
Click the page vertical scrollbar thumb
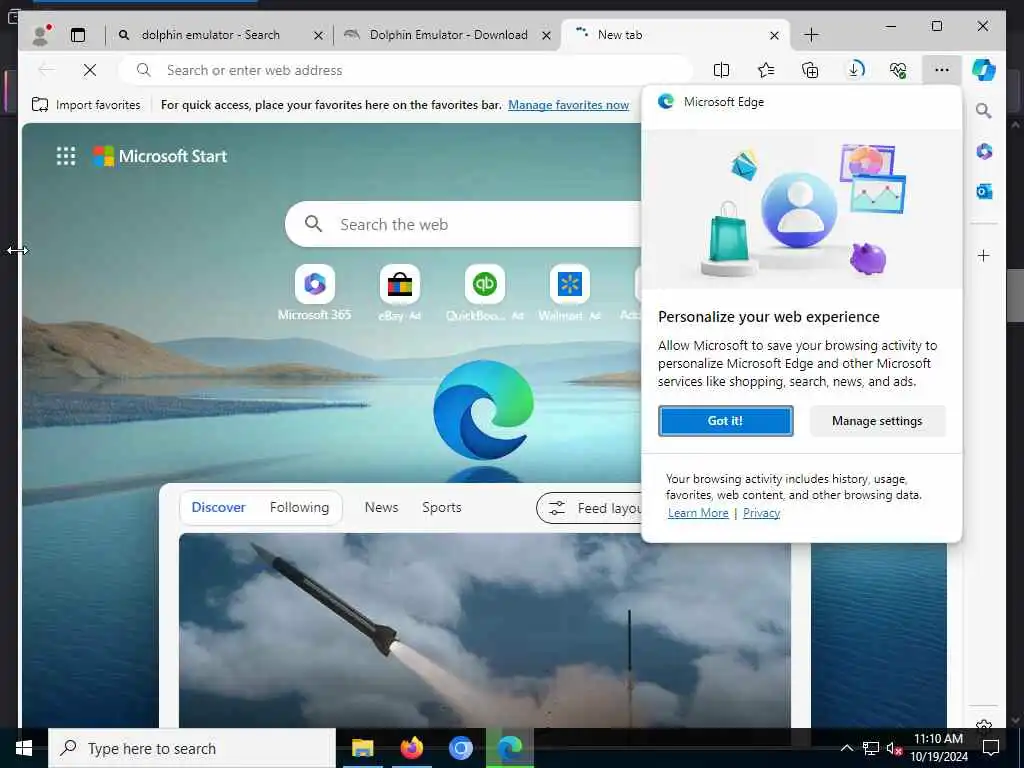1016,295
